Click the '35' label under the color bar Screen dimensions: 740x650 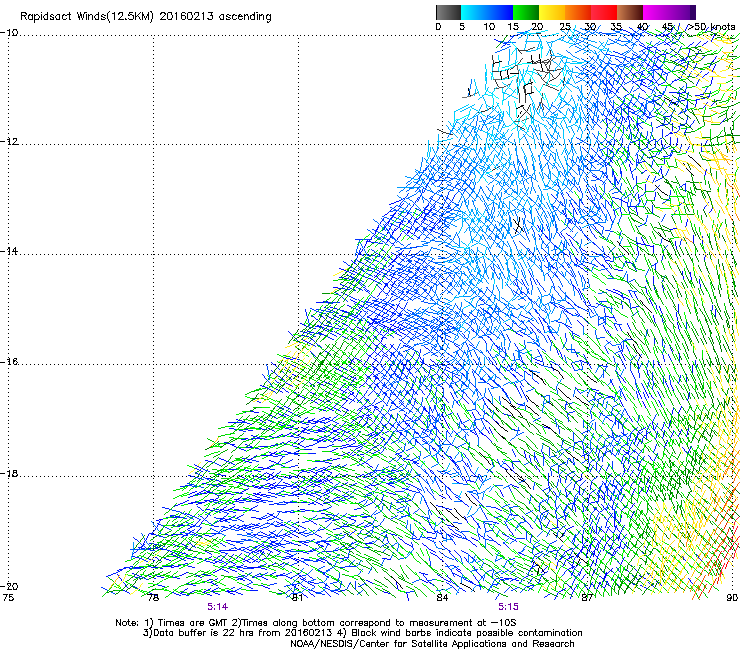point(616,27)
